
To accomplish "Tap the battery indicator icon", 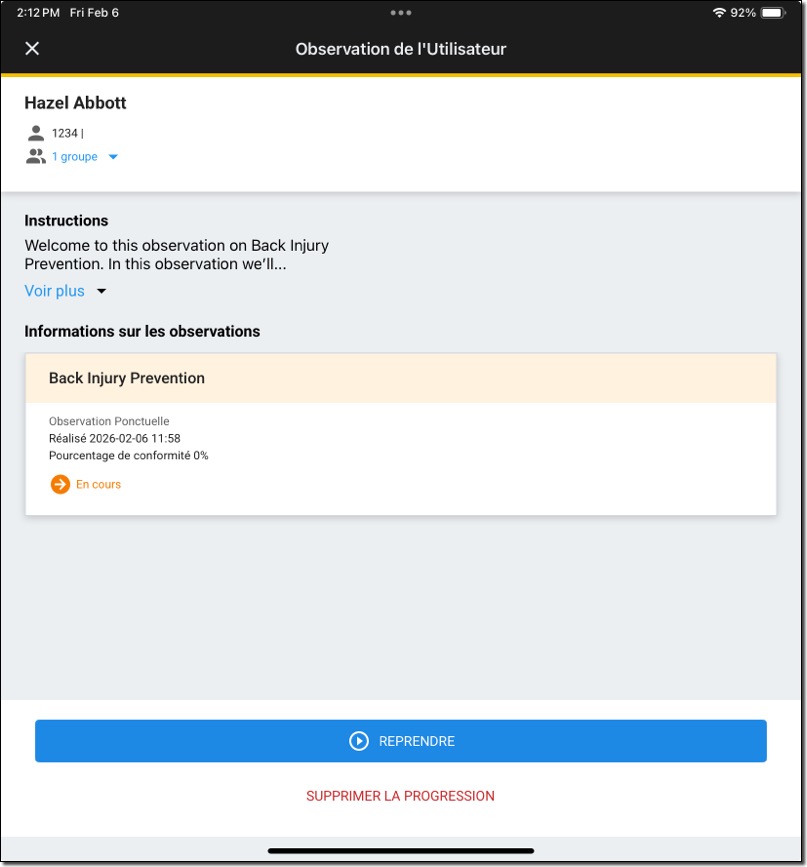I will 773,13.
